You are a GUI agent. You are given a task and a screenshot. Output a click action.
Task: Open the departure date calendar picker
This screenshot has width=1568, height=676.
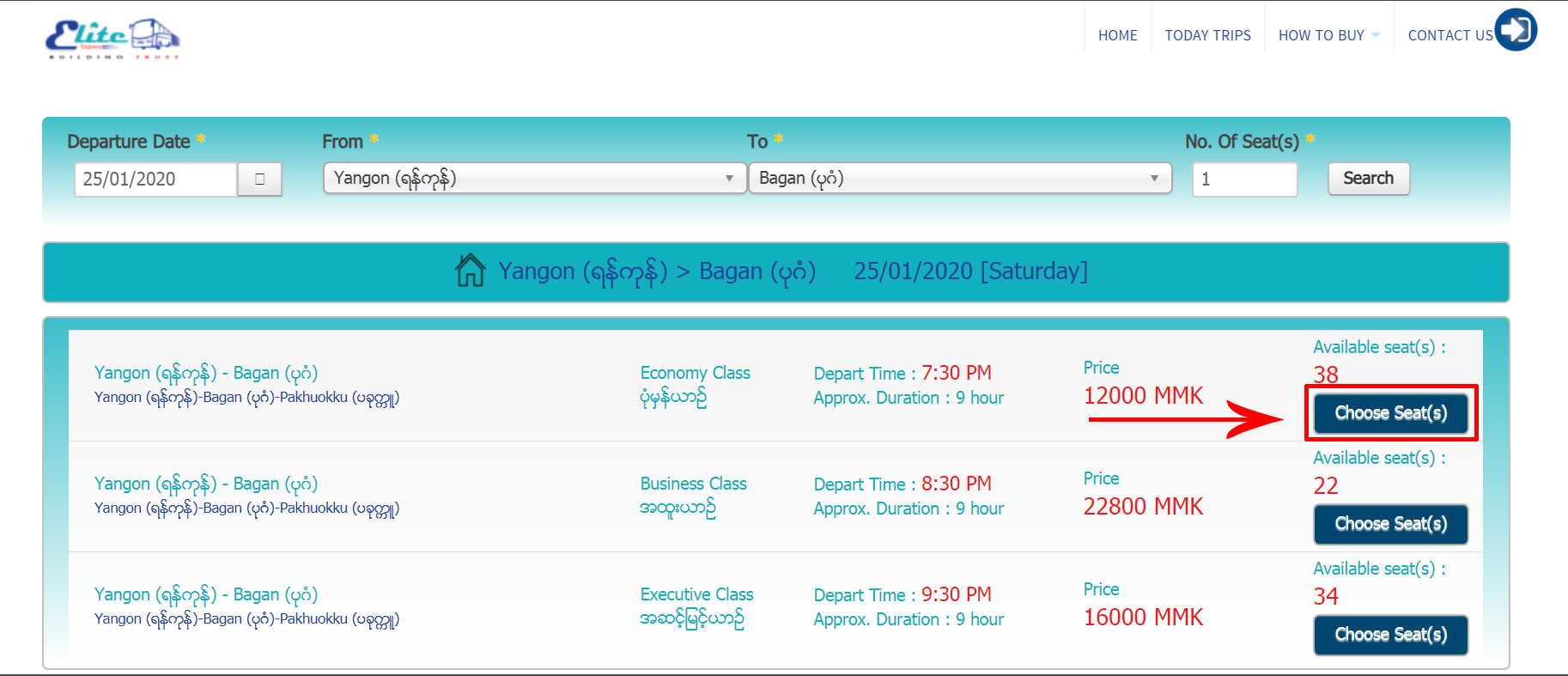(259, 180)
